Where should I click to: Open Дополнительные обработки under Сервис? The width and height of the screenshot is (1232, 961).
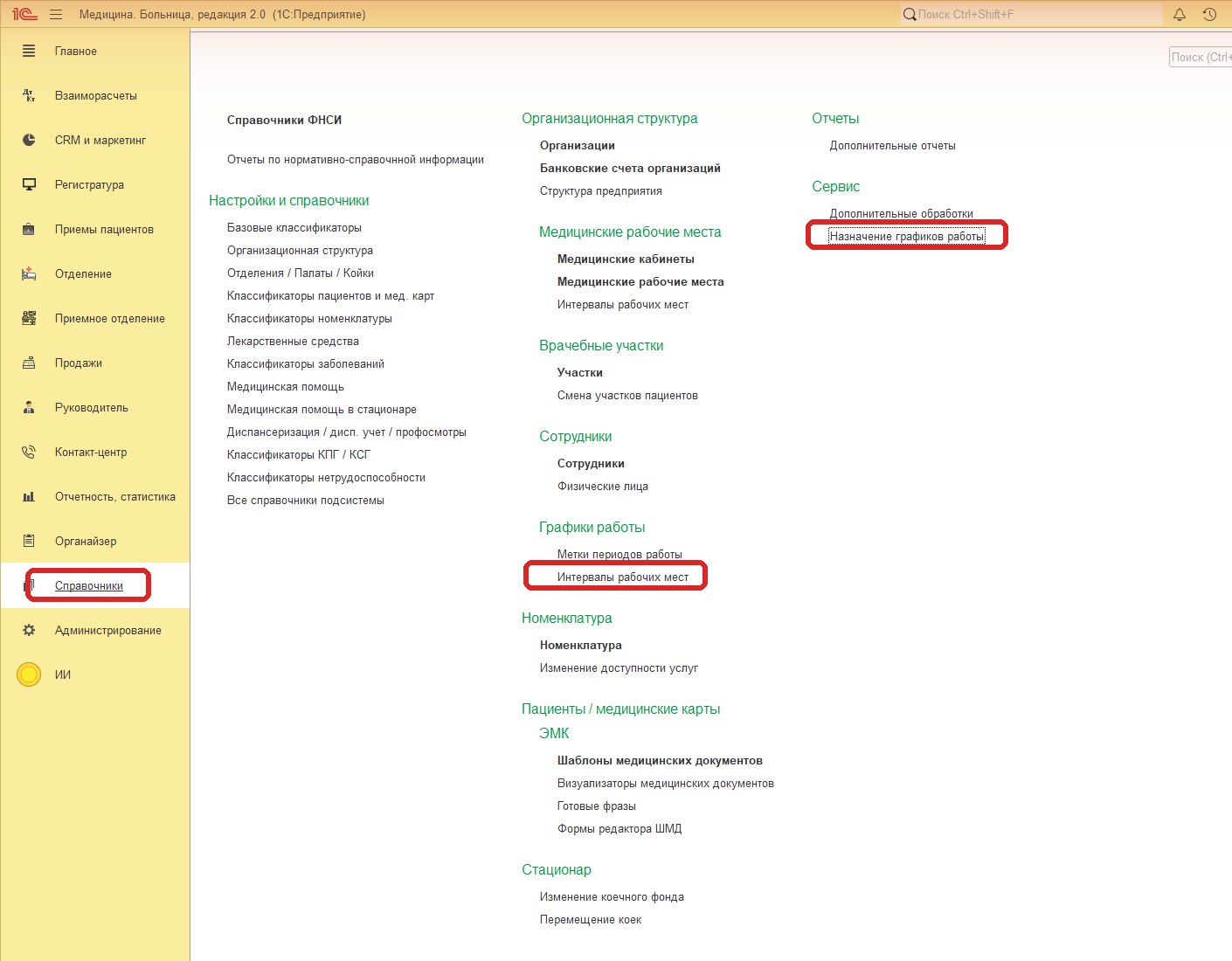click(x=902, y=213)
